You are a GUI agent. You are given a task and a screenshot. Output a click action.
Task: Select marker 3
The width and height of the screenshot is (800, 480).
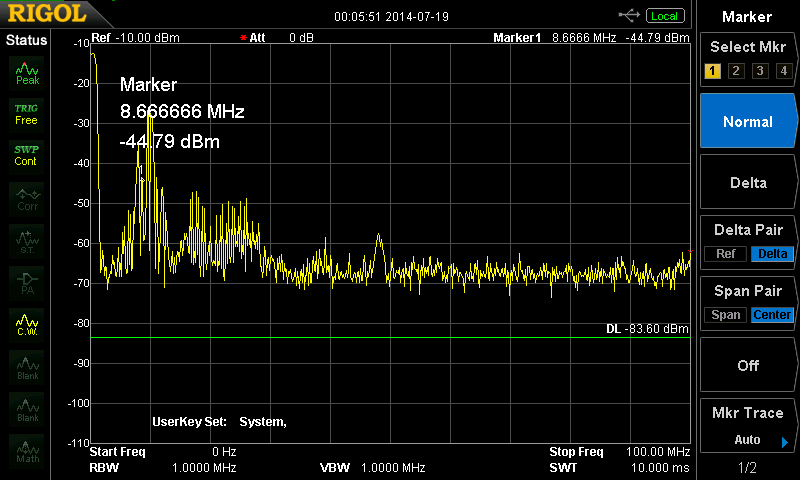click(x=760, y=71)
